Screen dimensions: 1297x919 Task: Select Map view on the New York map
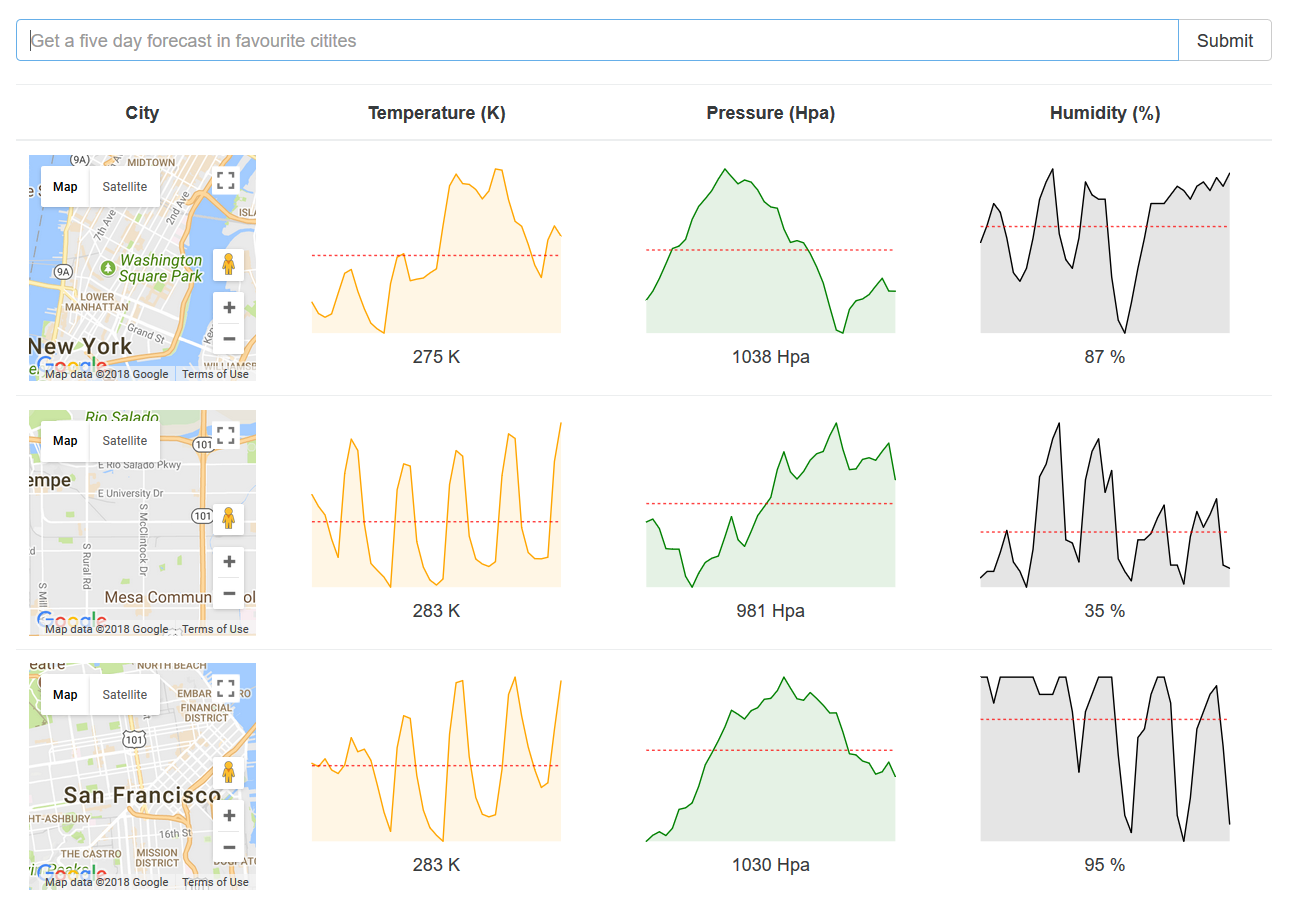point(65,187)
